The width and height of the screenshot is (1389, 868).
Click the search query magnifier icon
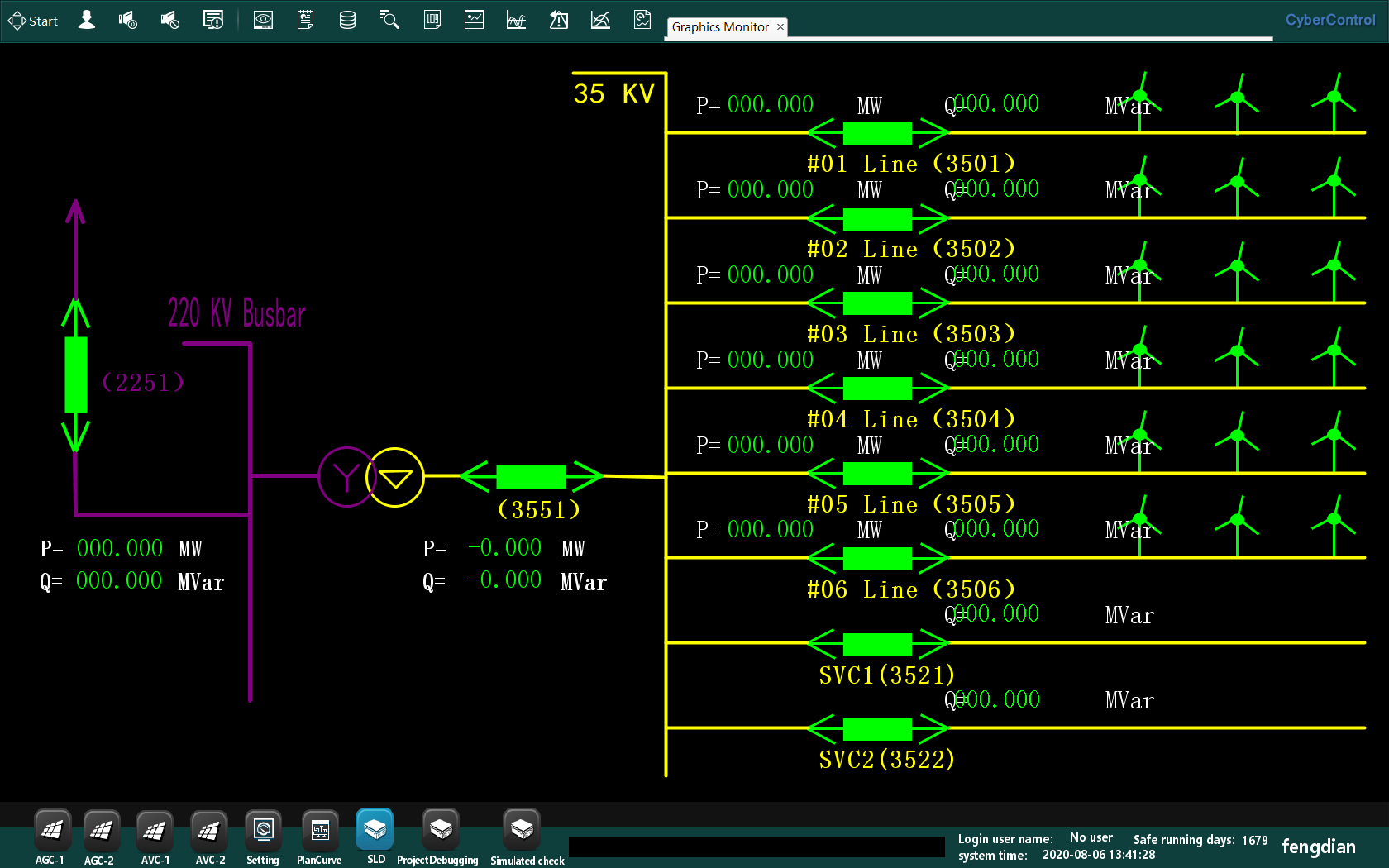pyautogui.click(x=389, y=20)
